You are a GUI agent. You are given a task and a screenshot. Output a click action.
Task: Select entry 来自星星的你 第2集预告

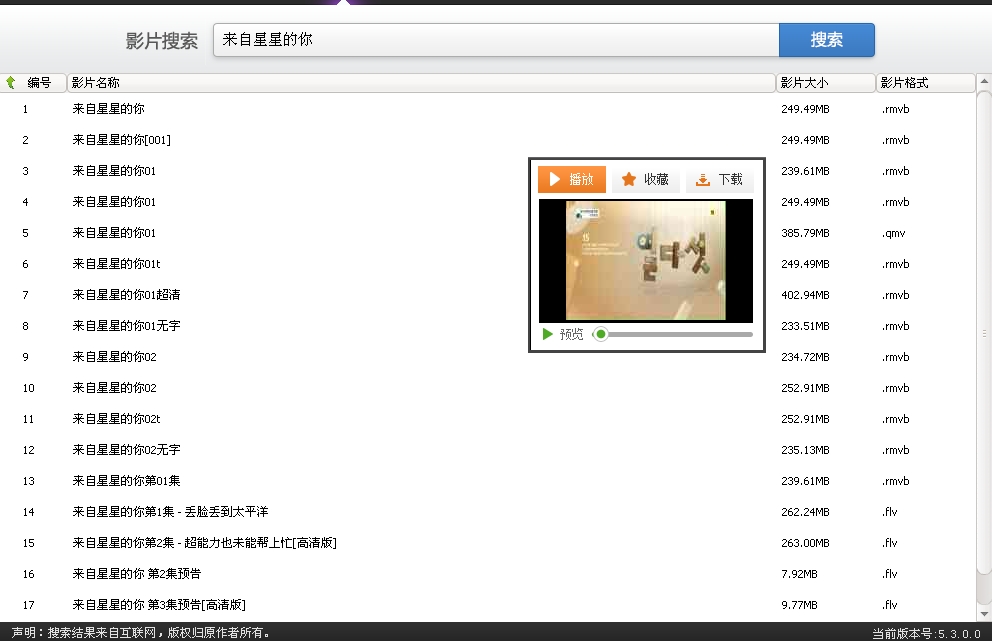(135, 573)
